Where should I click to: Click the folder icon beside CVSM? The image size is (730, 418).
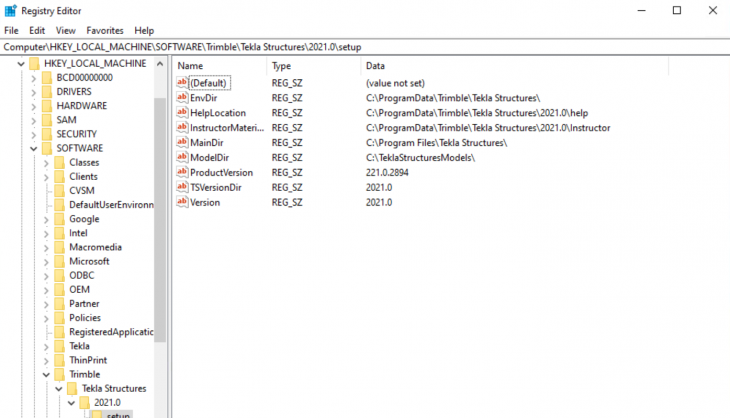coord(59,190)
